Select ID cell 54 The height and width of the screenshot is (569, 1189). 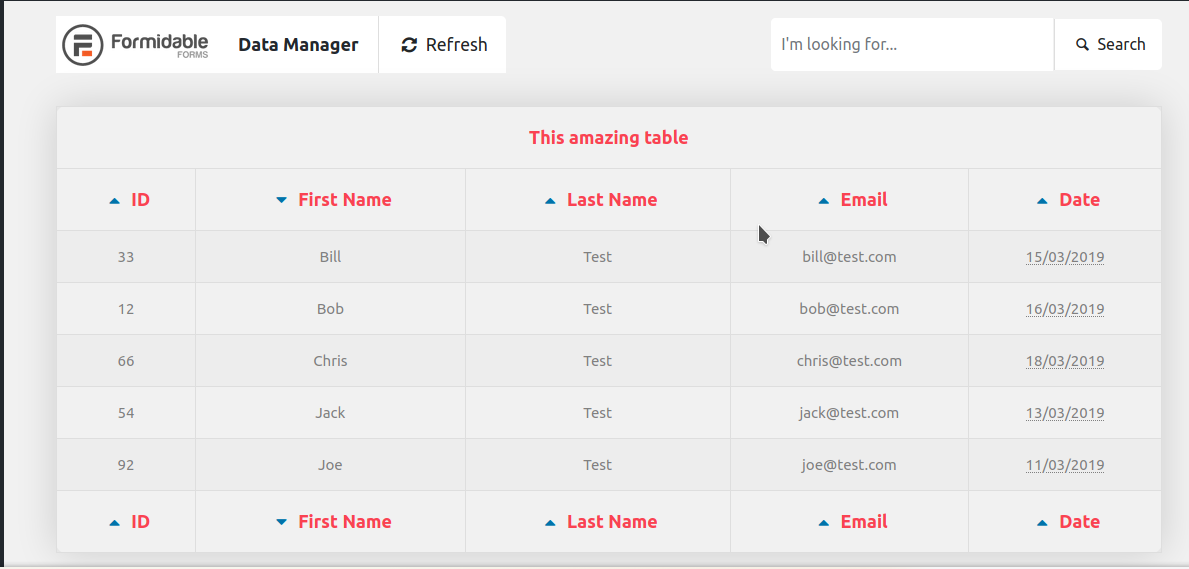(126, 413)
